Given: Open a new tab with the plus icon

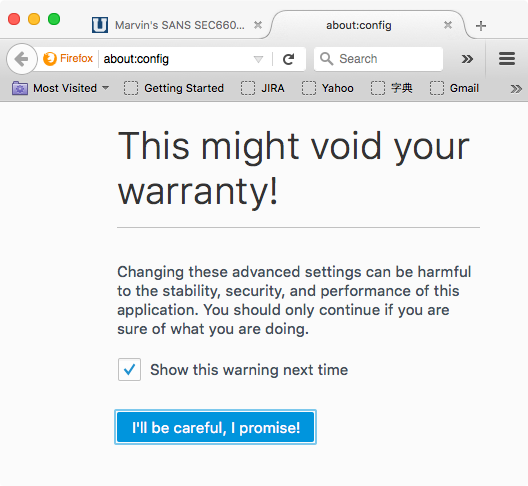Looking at the screenshot, I should point(481,26).
